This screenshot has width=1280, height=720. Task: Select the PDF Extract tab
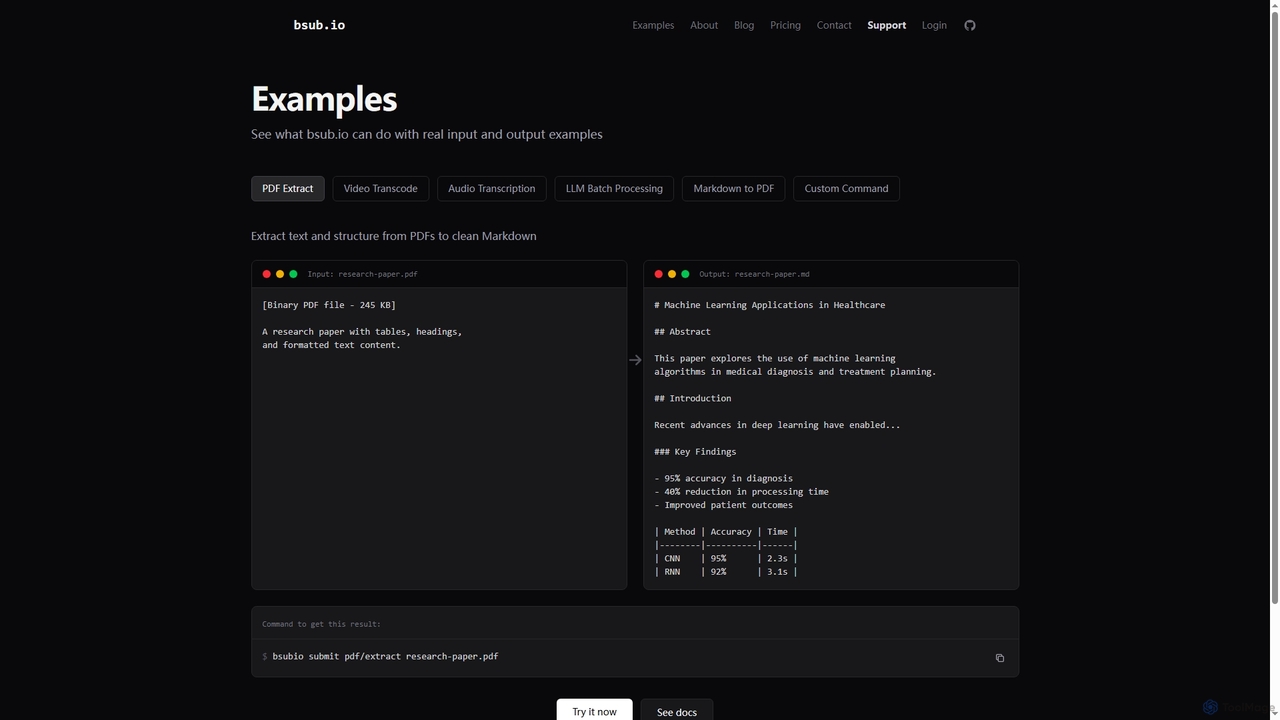288,188
